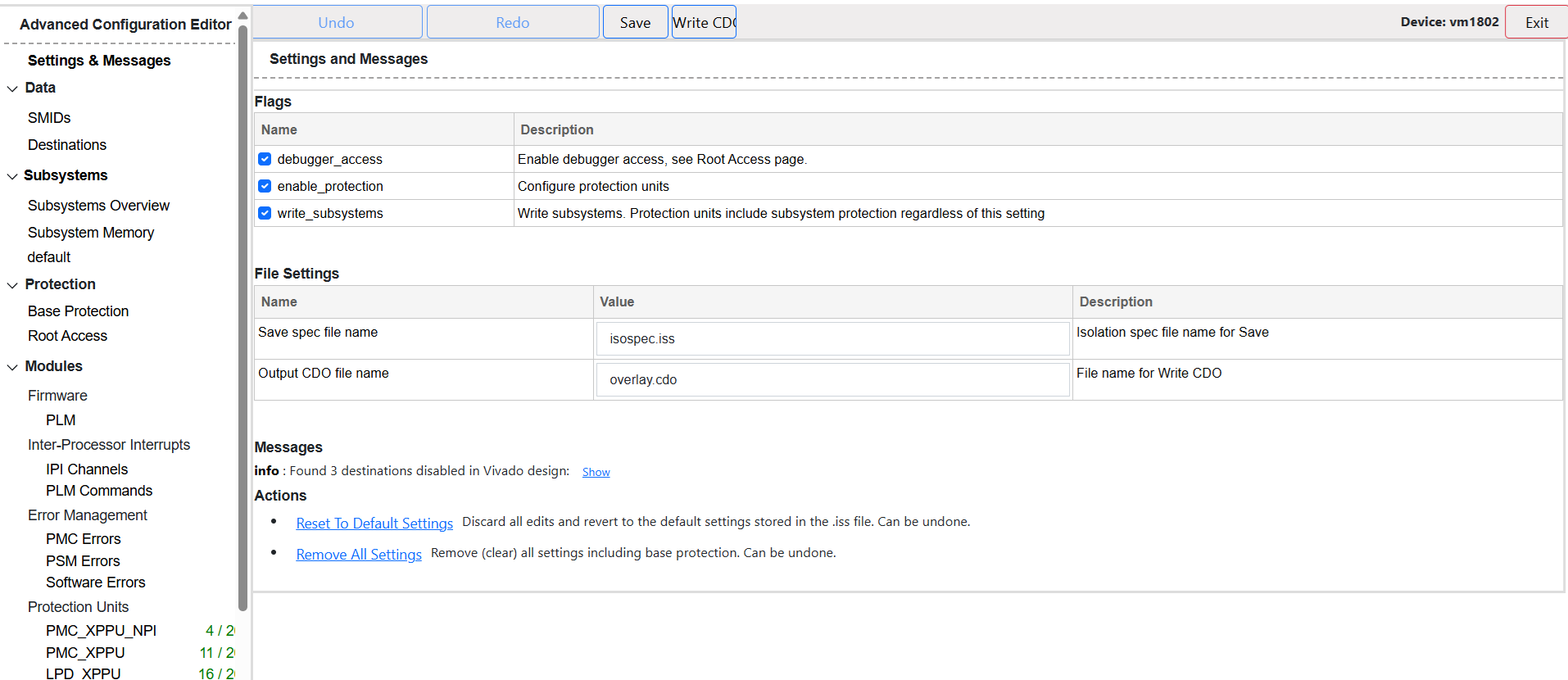Collapse the Data section chevron

(12, 88)
